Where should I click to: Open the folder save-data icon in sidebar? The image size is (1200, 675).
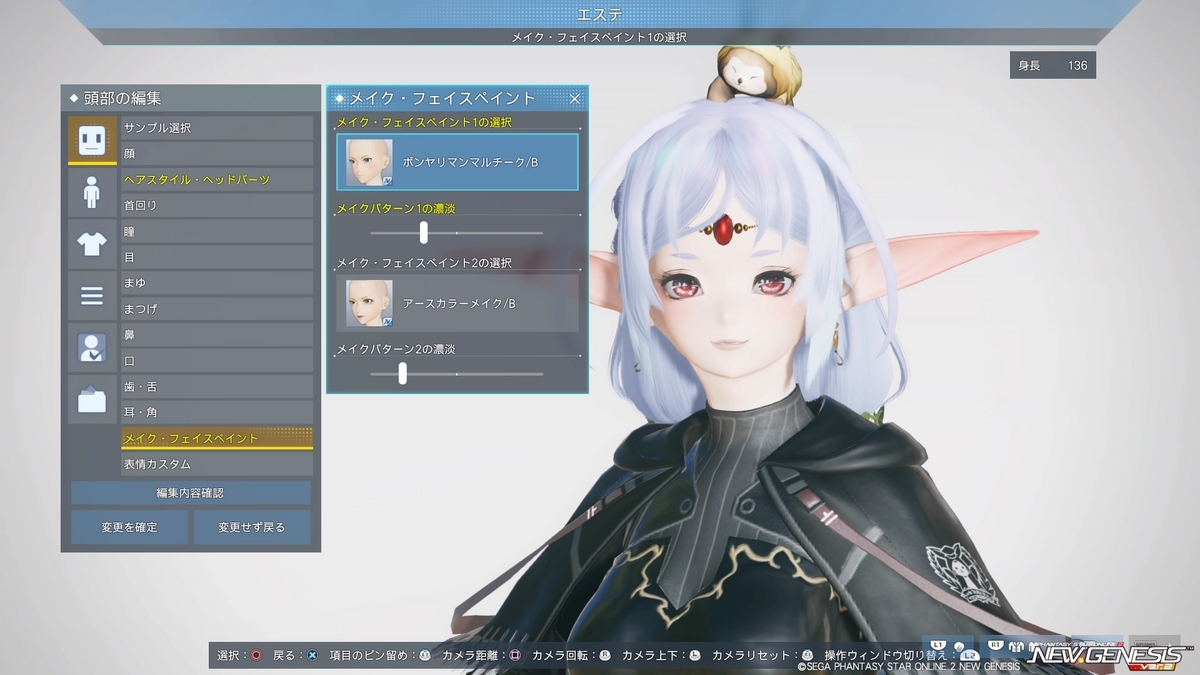pyautogui.click(x=92, y=399)
